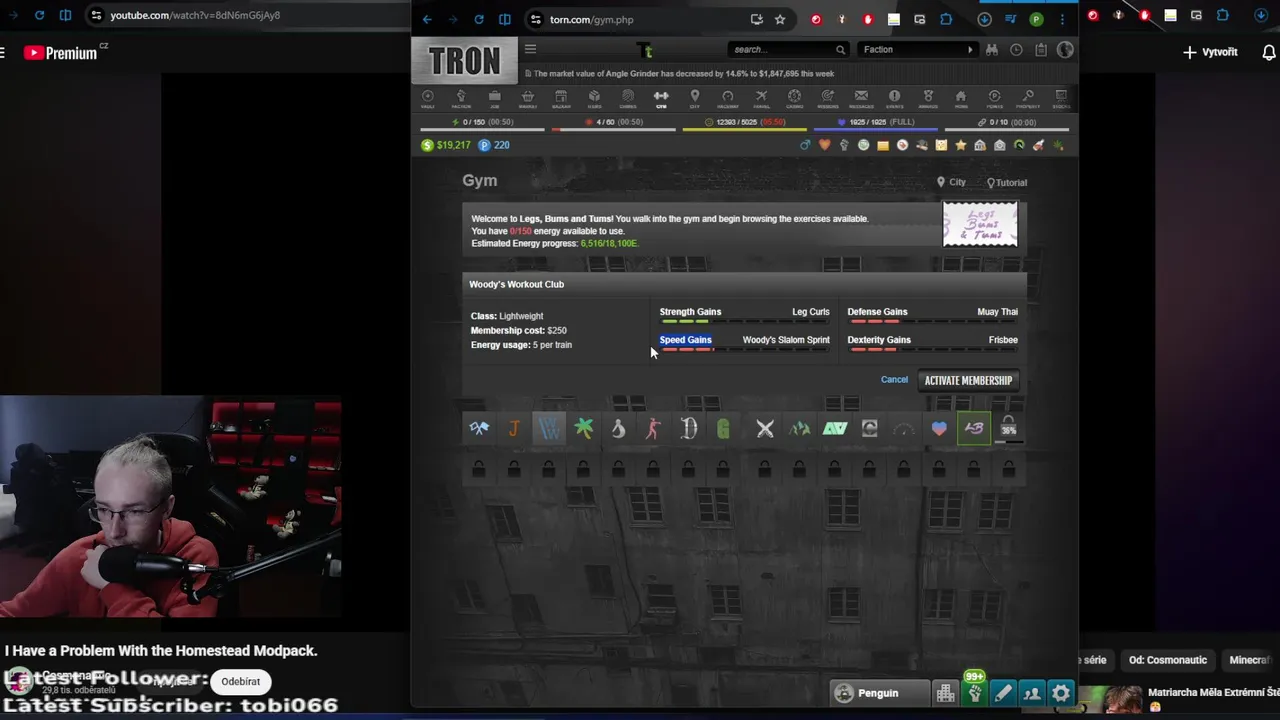Open the Property key icon
Screen dimensions: 1280x720
click(1028, 98)
